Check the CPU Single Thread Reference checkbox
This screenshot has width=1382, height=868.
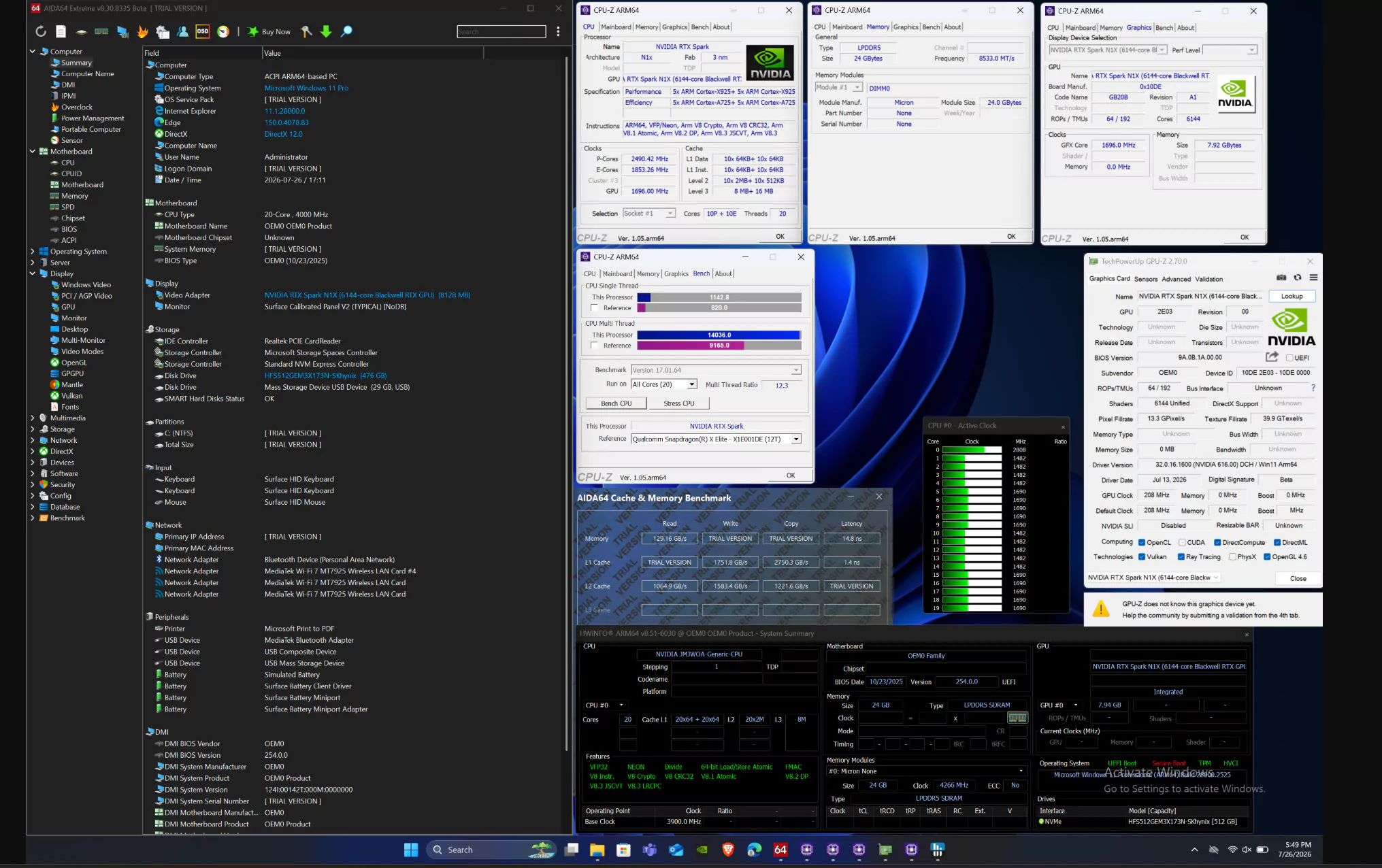(x=595, y=308)
